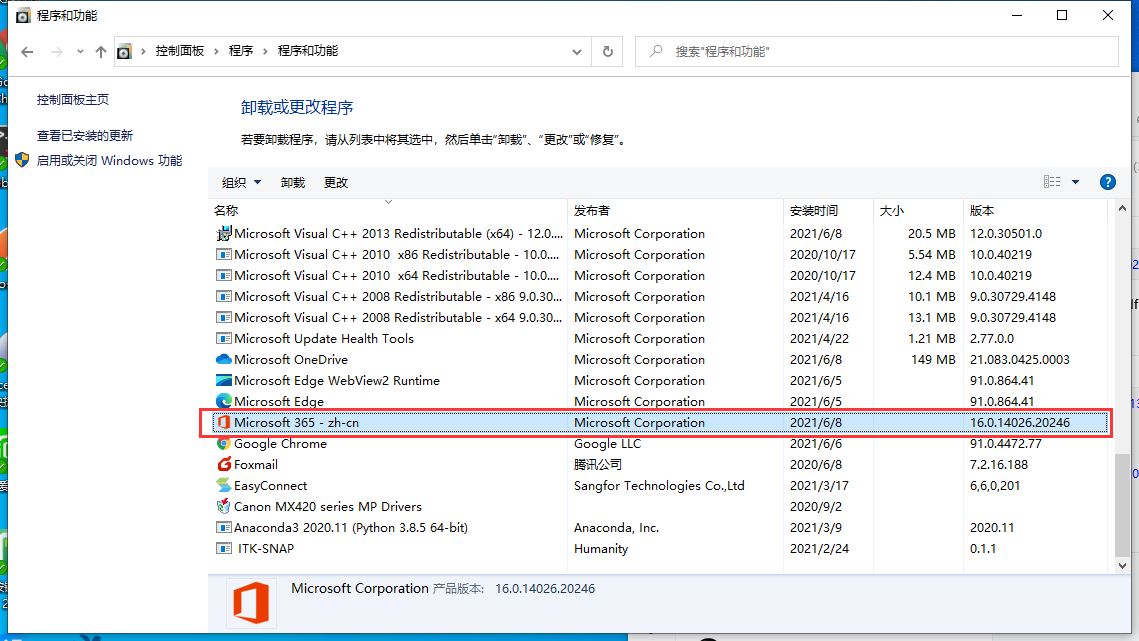
Task: Click the Microsoft 365 Office icon
Action: click(x=224, y=422)
